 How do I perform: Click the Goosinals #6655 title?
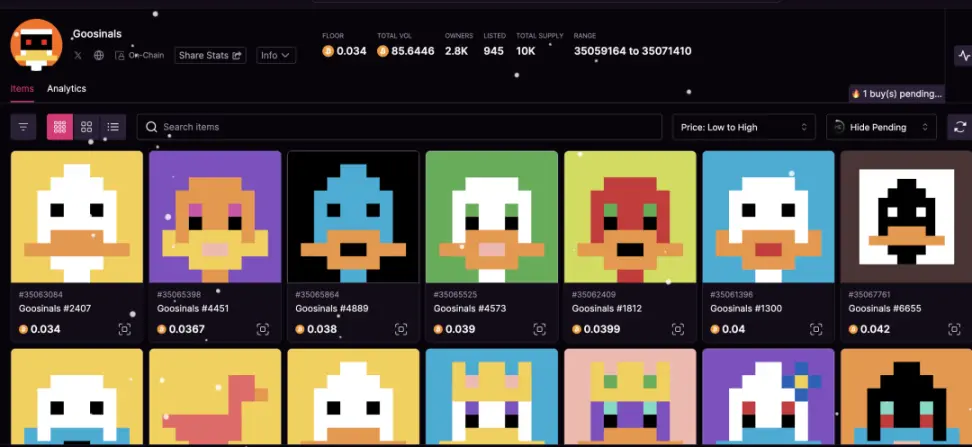pos(885,309)
